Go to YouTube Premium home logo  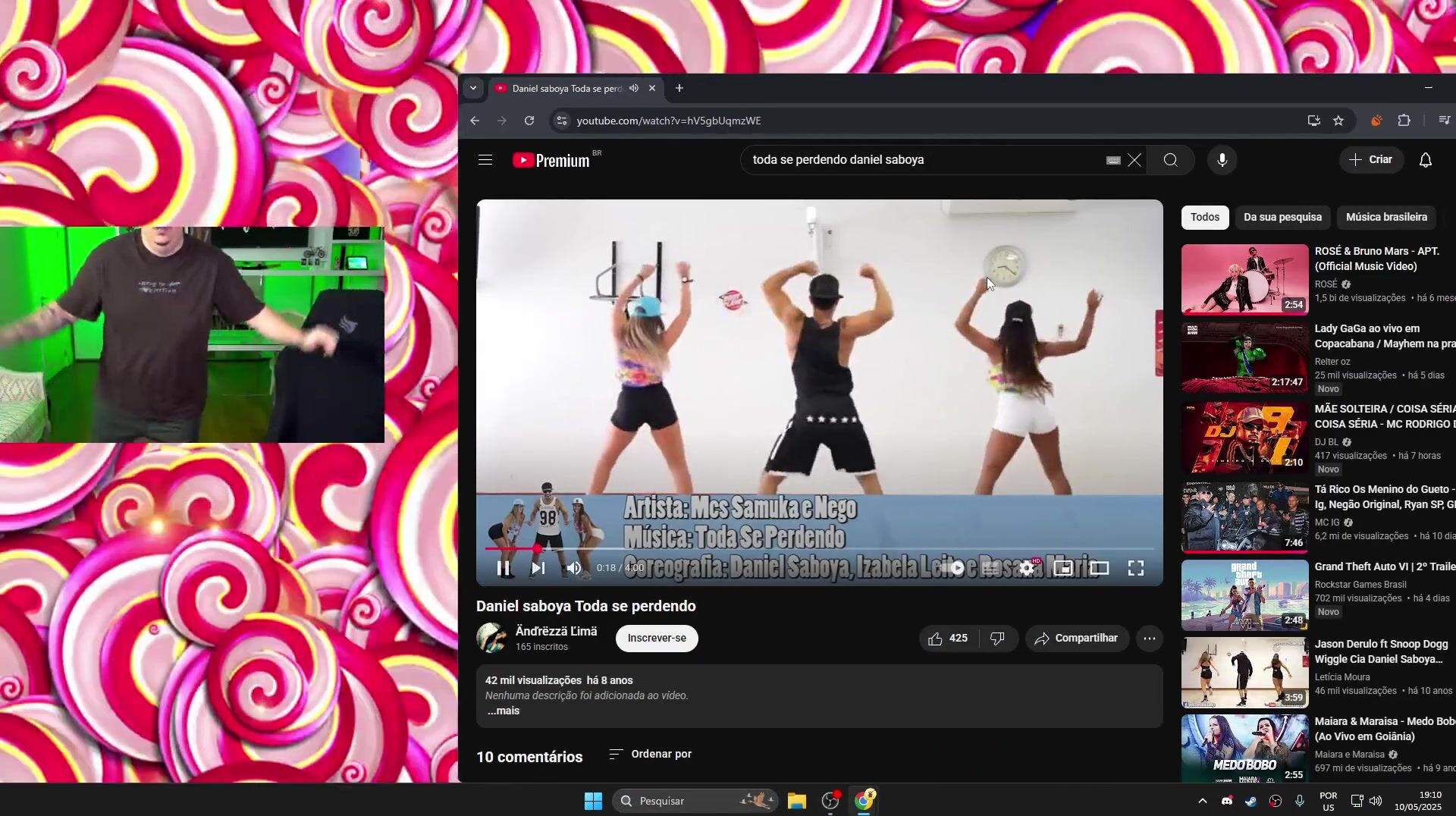(x=551, y=160)
